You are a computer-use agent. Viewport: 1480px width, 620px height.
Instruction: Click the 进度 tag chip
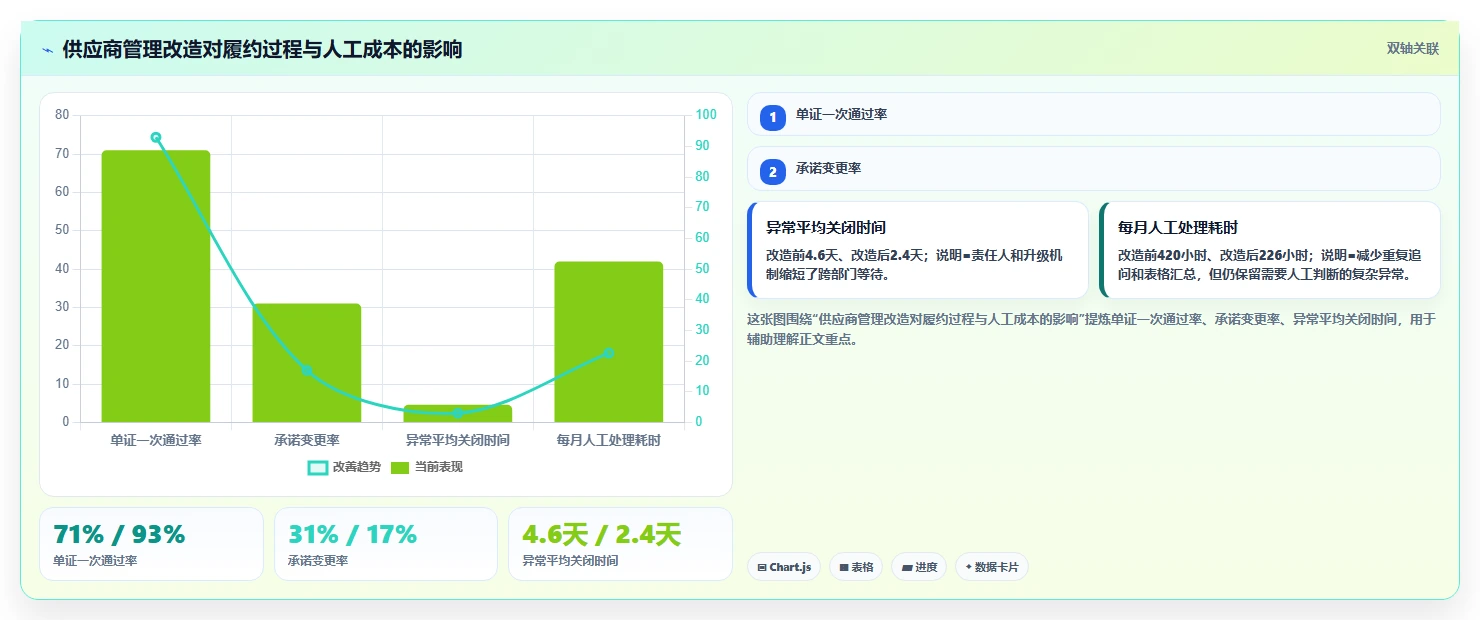click(x=920, y=567)
